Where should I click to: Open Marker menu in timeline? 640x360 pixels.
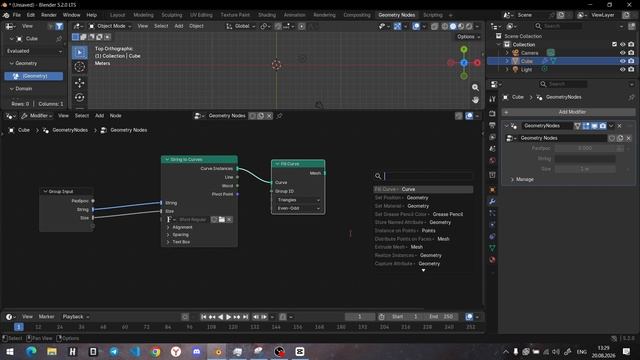(x=46, y=317)
